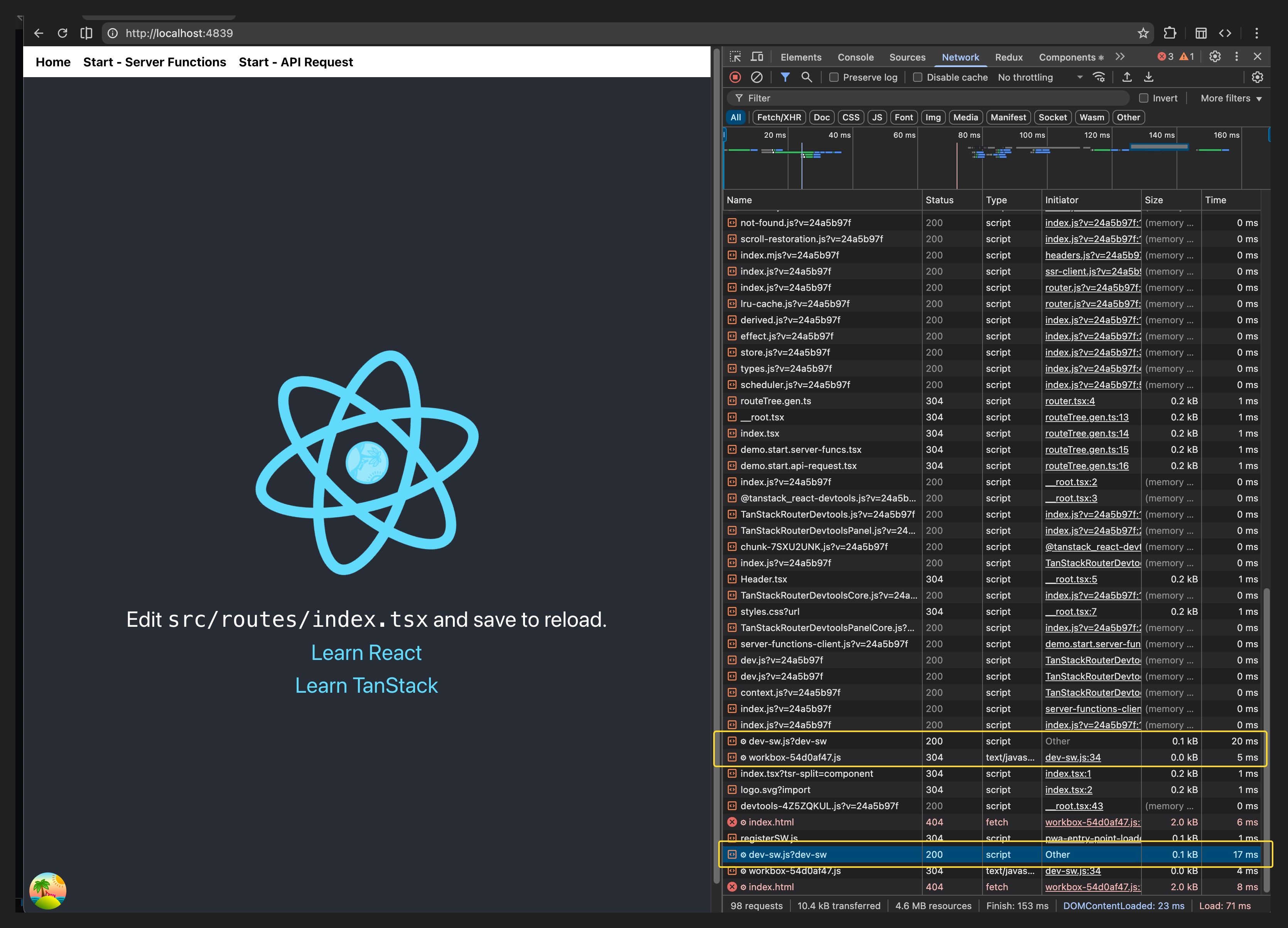Sort requests by Status column header
Viewport: 1288px width, 928px height.
click(952, 200)
